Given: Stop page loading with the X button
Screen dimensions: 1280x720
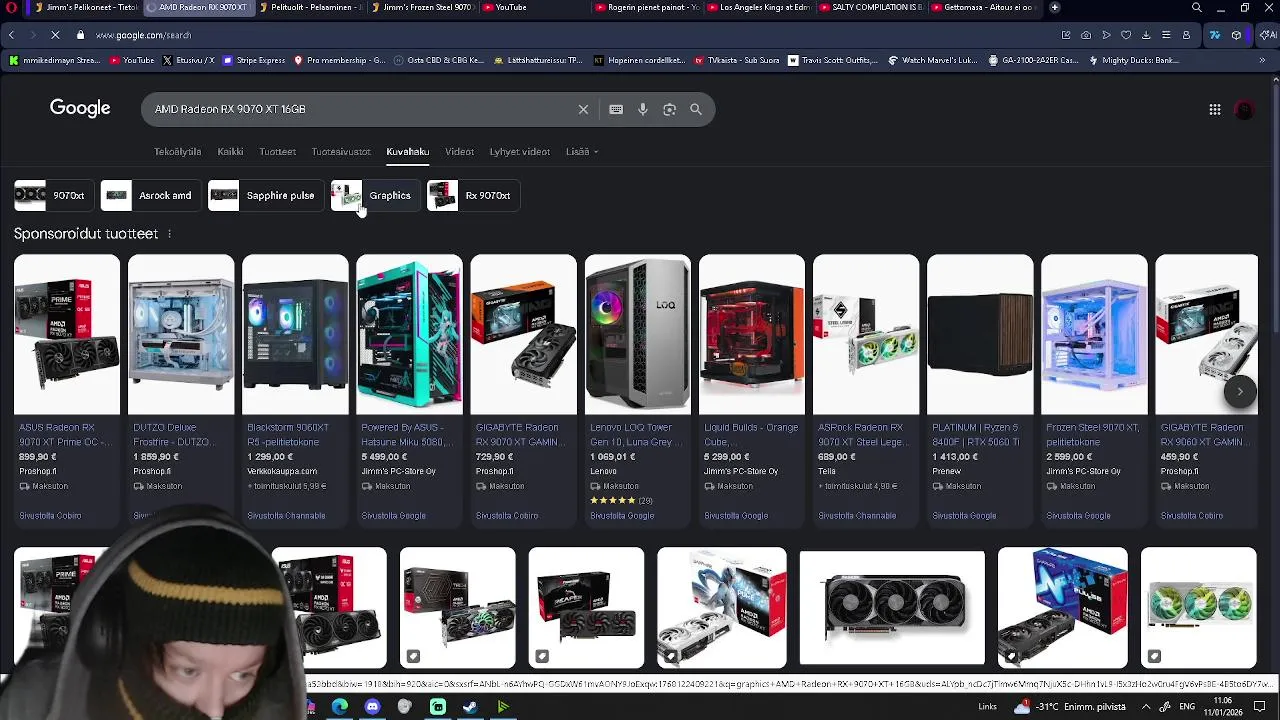Looking at the screenshot, I should point(55,35).
